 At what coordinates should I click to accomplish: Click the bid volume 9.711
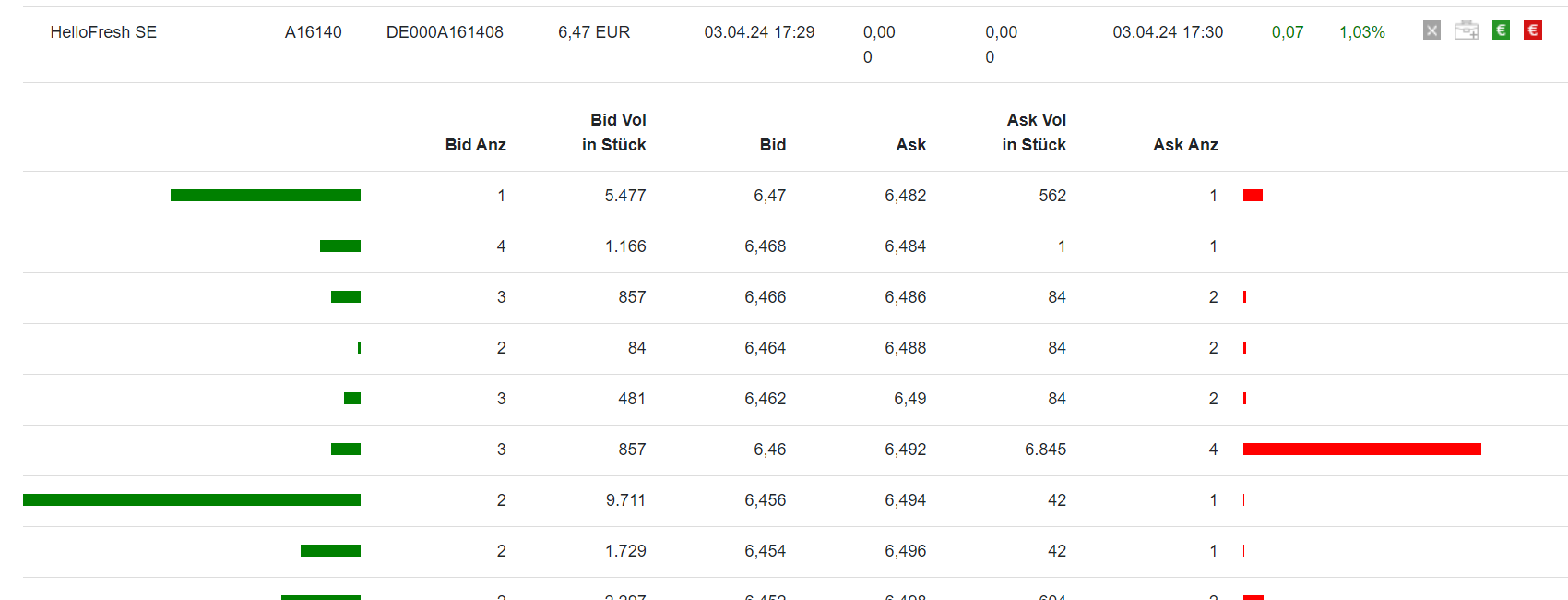[625, 500]
